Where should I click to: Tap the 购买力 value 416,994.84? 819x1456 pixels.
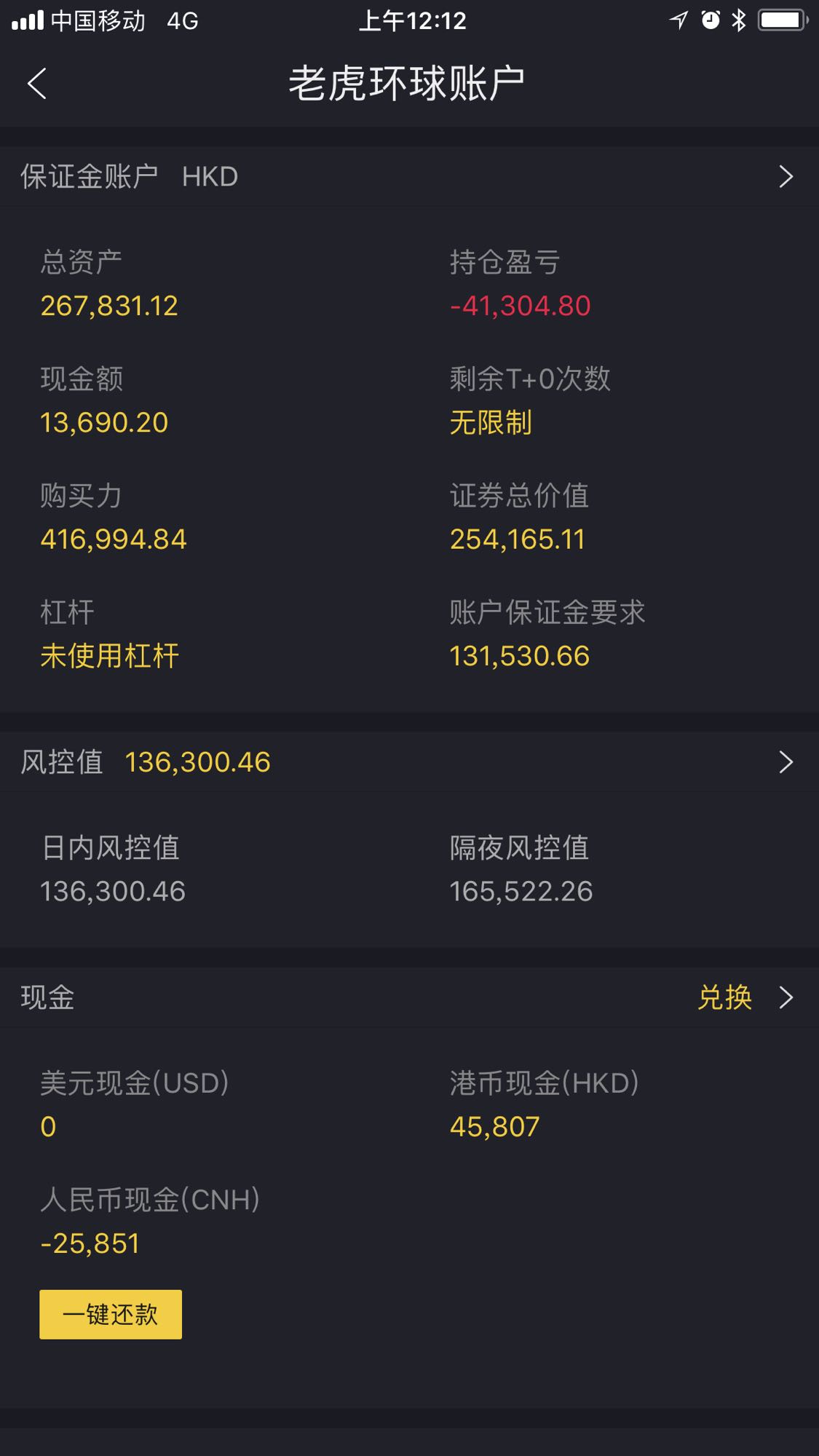(x=114, y=539)
